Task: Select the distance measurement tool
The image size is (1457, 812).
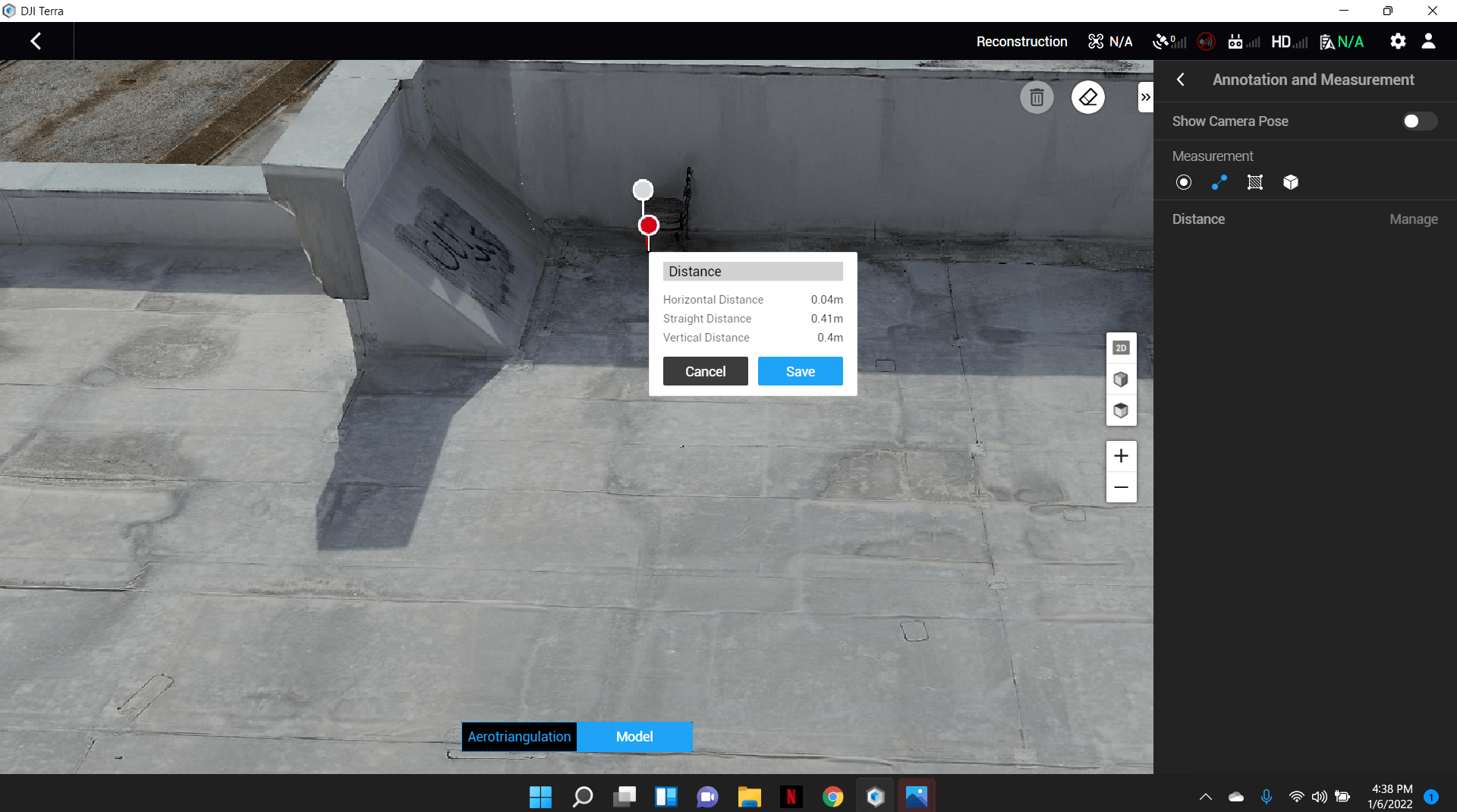Action: tap(1219, 182)
